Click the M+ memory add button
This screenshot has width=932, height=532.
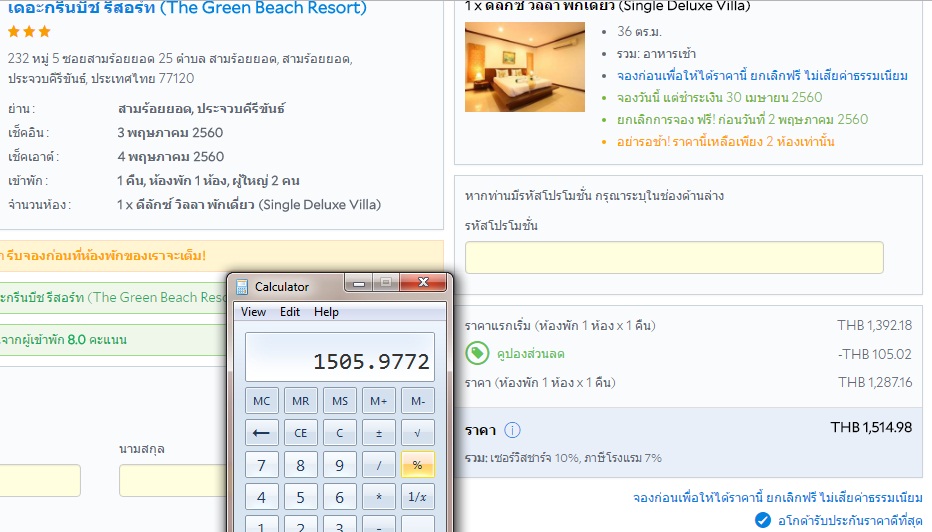379,401
